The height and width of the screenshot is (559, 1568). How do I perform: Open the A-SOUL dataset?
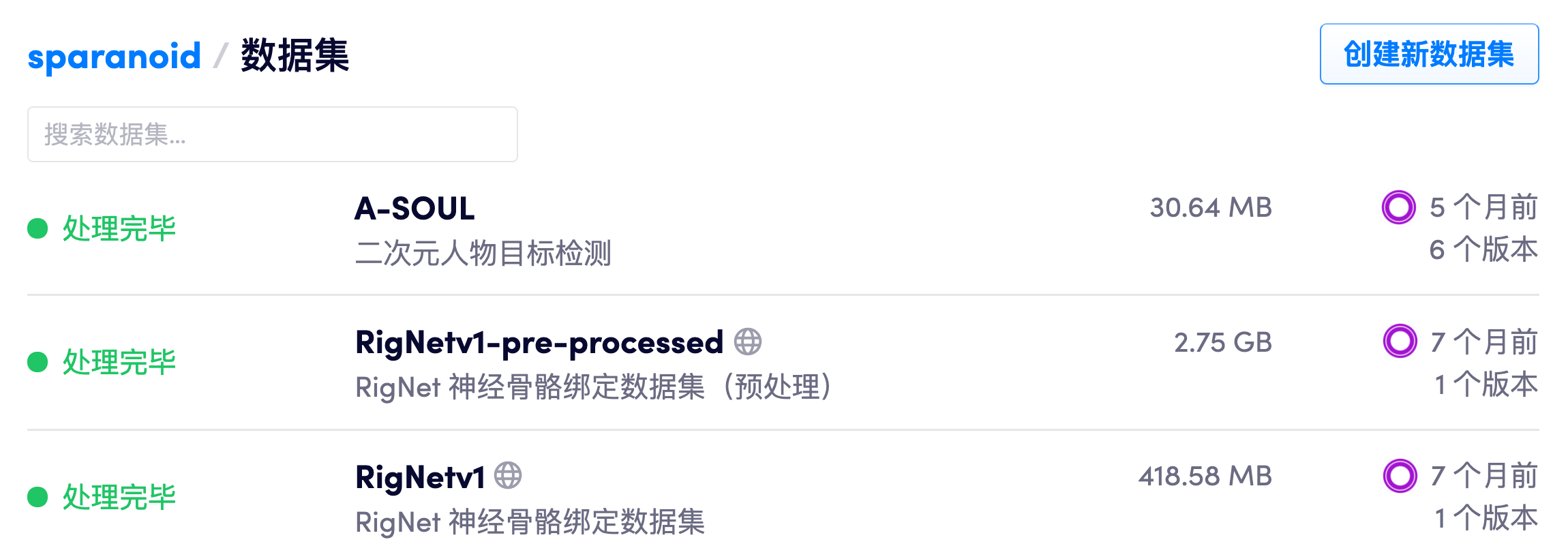point(414,208)
